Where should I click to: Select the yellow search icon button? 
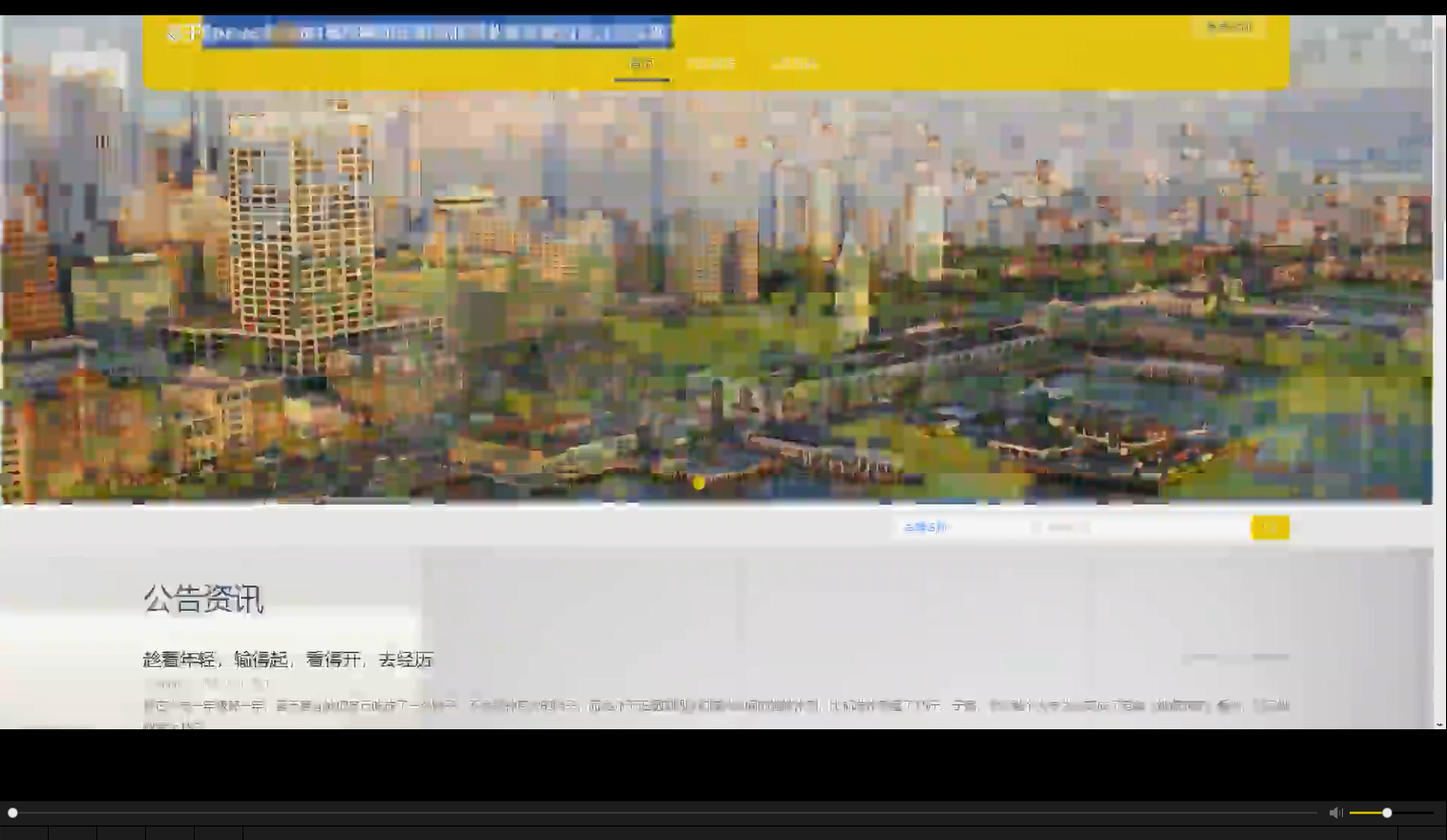coord(1269,527)
